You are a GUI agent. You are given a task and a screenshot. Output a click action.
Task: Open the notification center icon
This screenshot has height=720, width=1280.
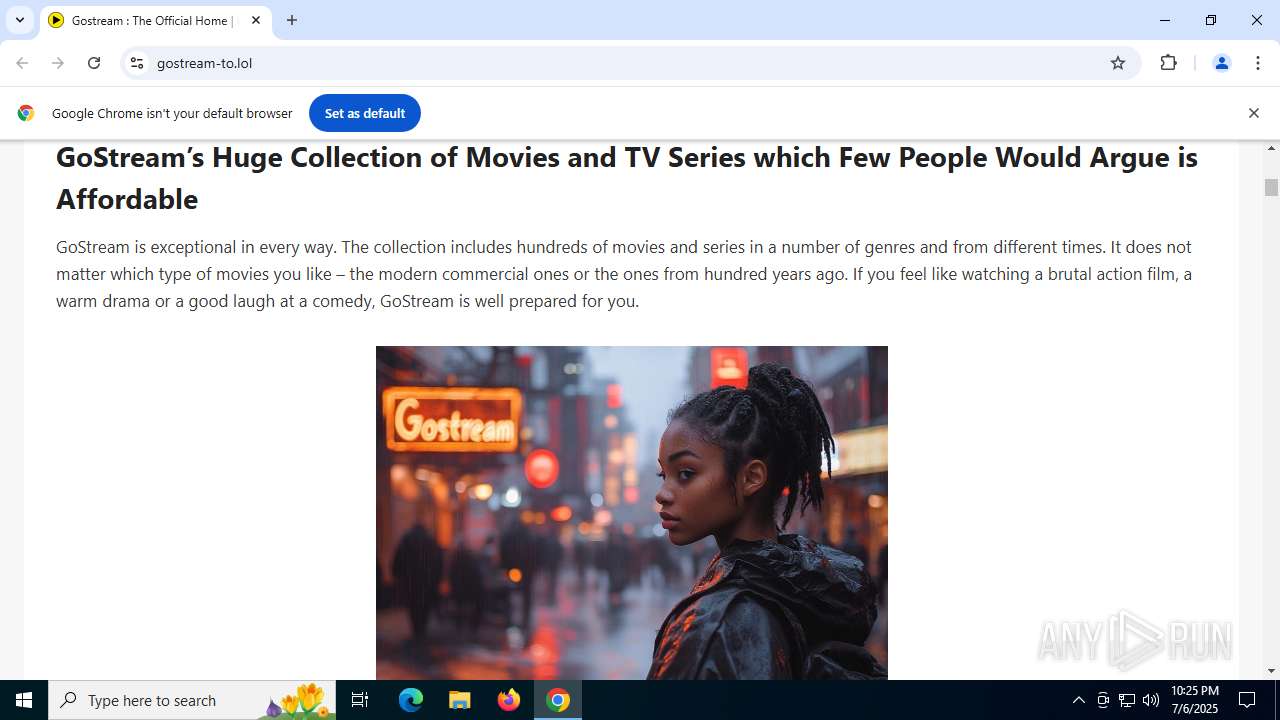[x=1248, y=700]
